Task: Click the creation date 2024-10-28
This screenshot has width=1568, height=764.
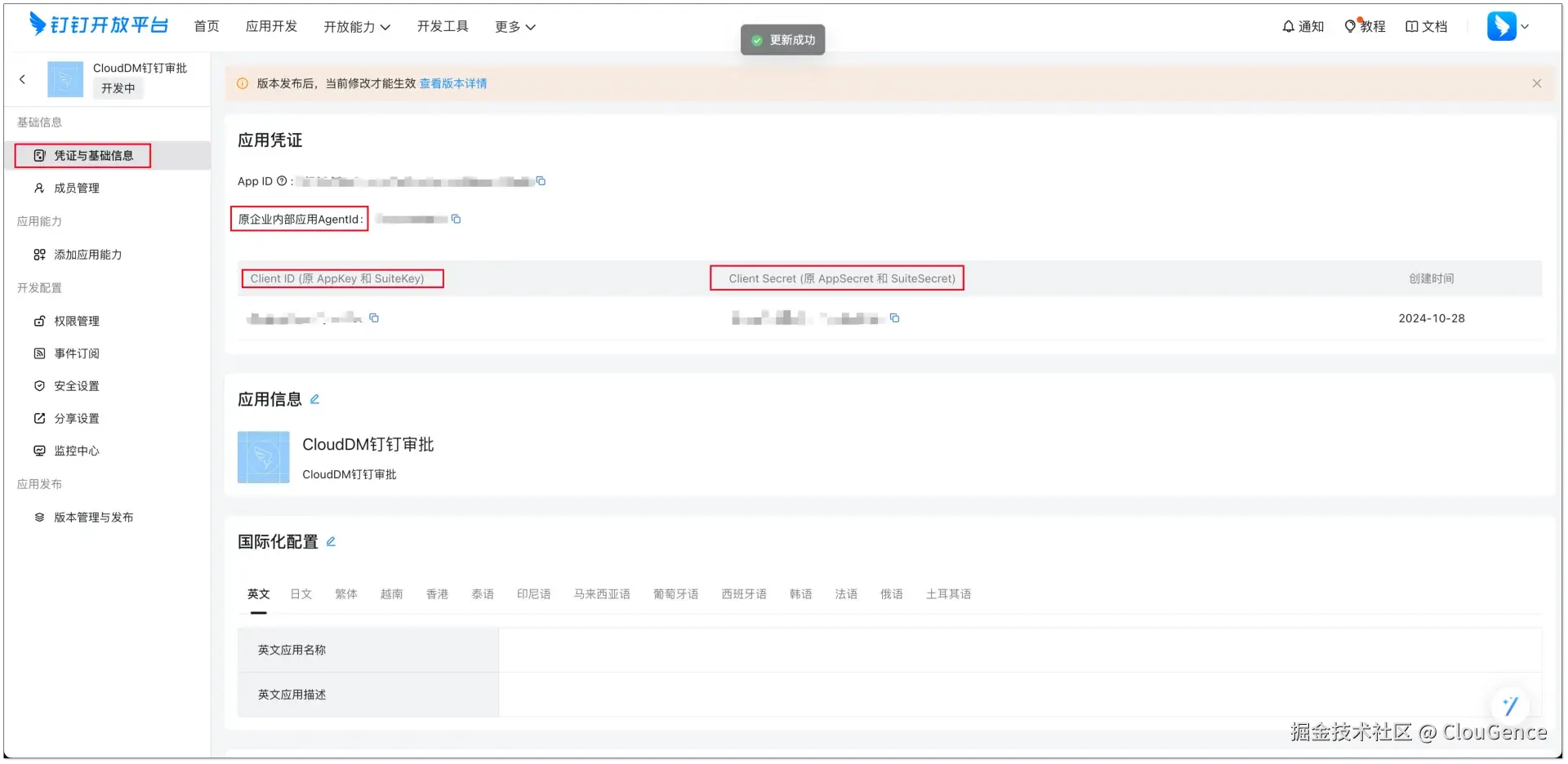Action: [x=1432, y=318]
